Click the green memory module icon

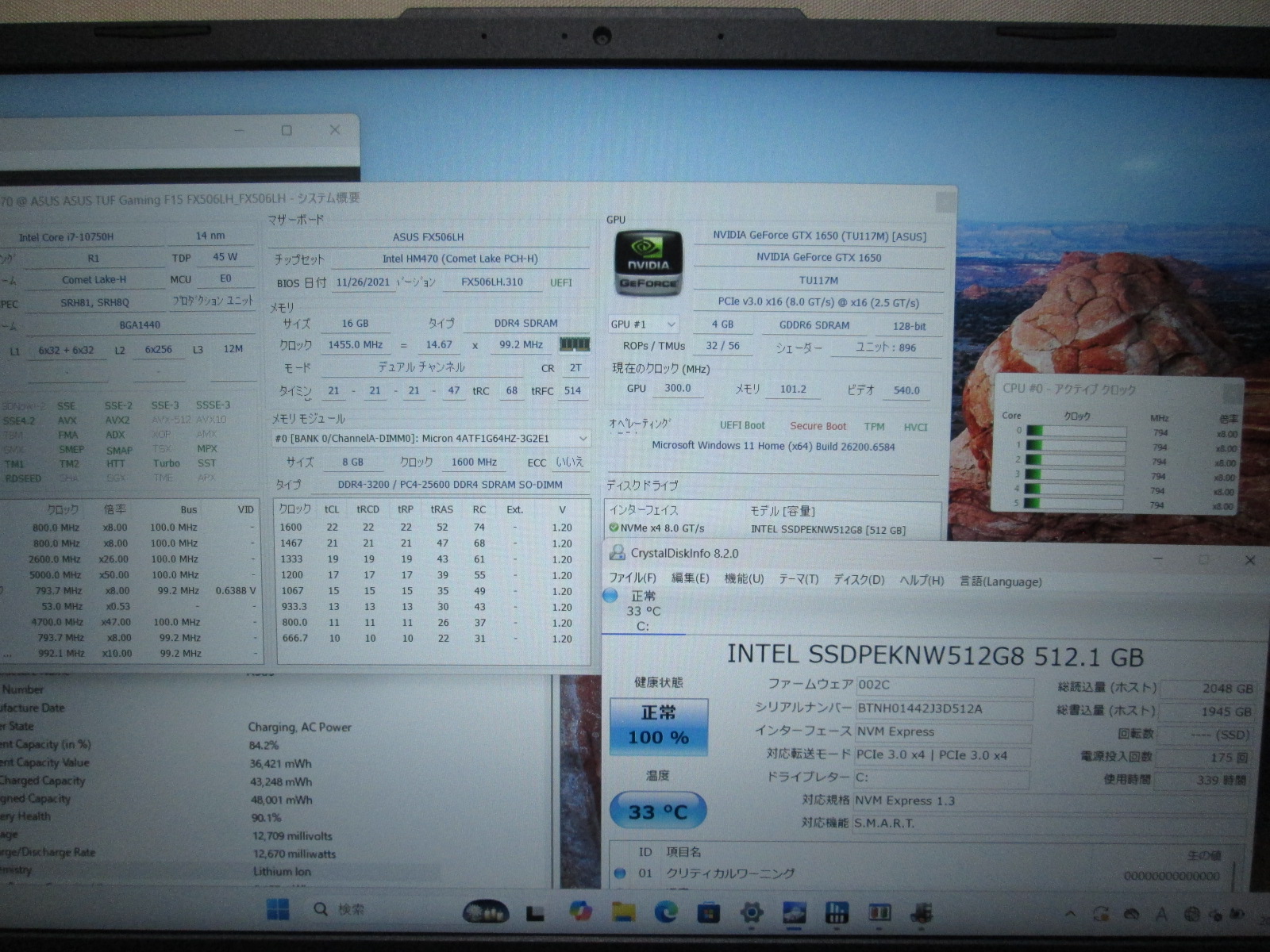(x=575, y=344)
